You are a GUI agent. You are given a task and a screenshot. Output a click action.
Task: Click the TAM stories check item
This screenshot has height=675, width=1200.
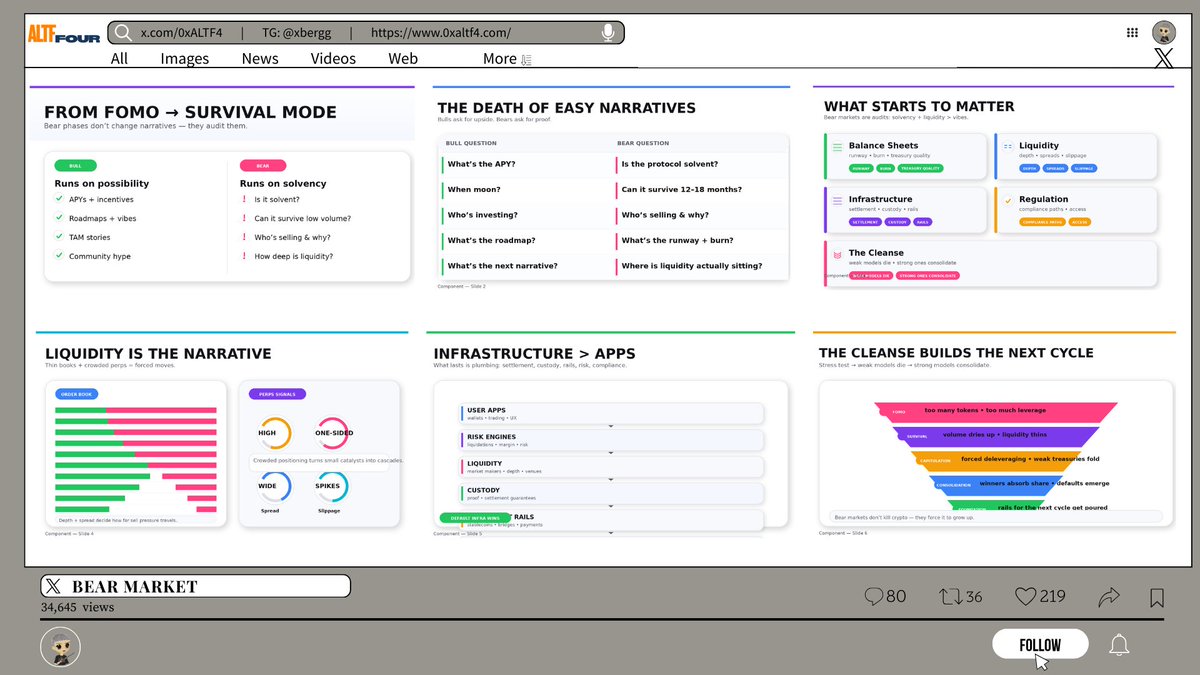(83, 237)
